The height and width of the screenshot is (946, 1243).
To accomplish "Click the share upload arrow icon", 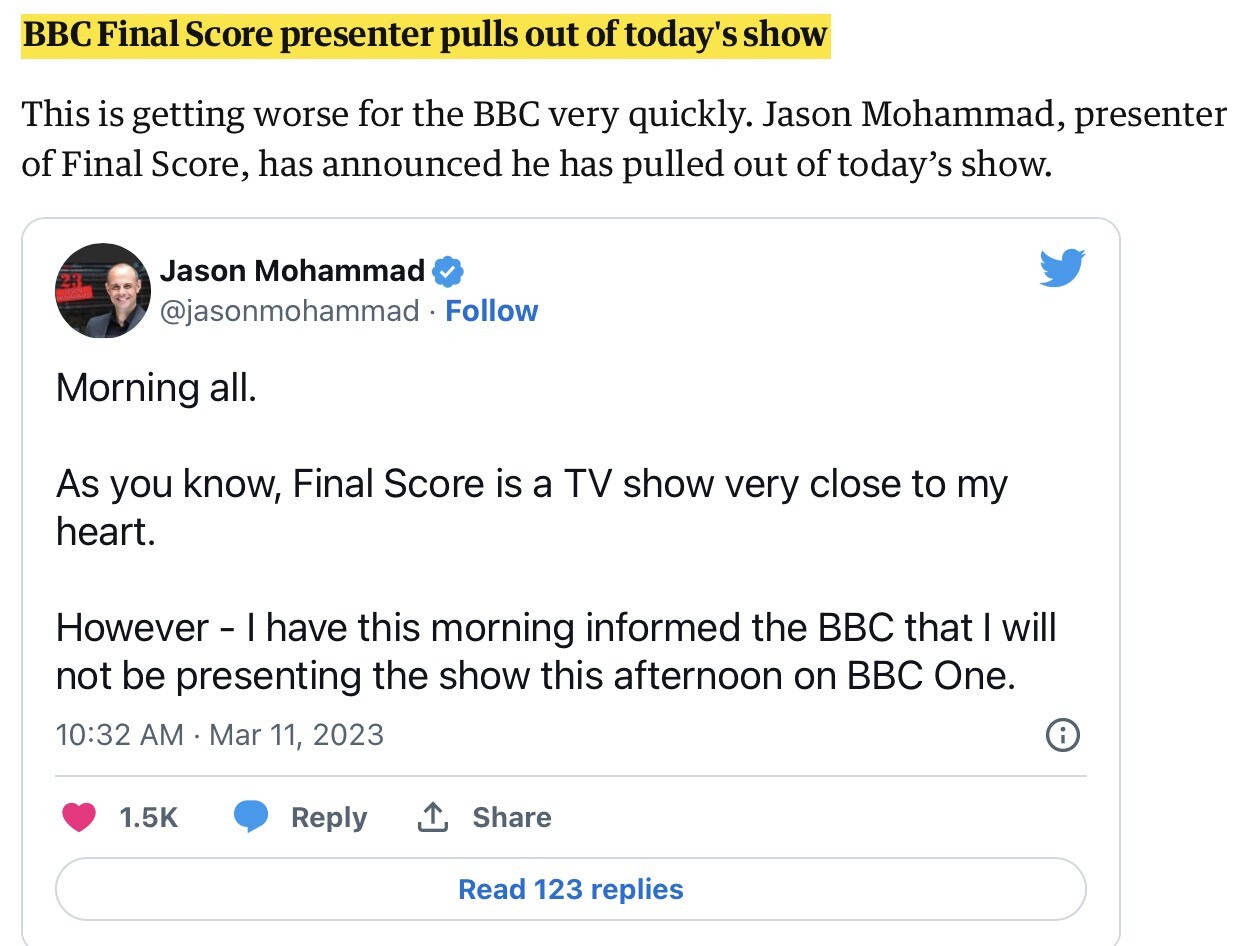I will [x=431, y=817].
